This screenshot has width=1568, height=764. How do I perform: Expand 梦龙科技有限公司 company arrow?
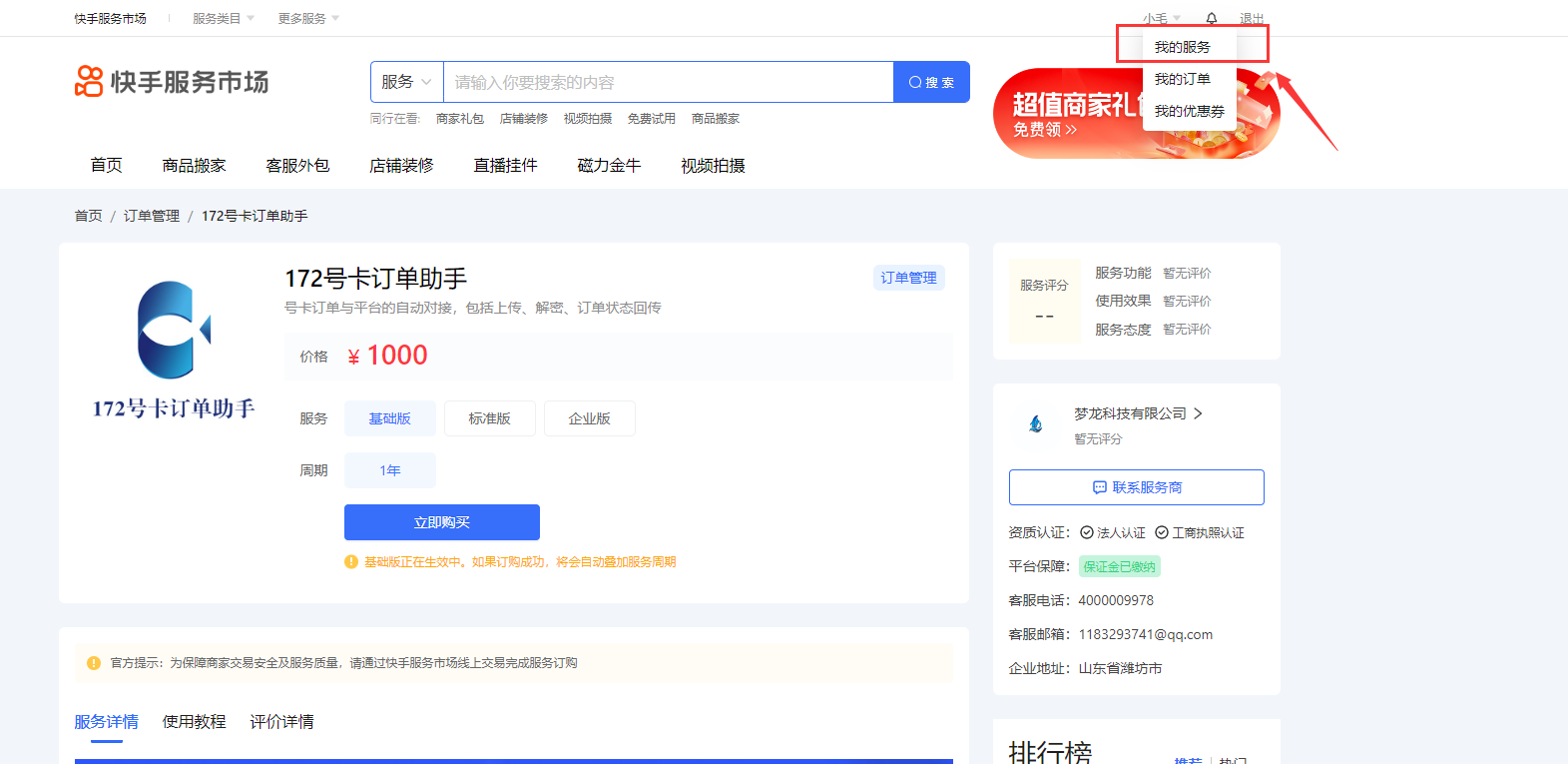click(x=1198, y=413)
